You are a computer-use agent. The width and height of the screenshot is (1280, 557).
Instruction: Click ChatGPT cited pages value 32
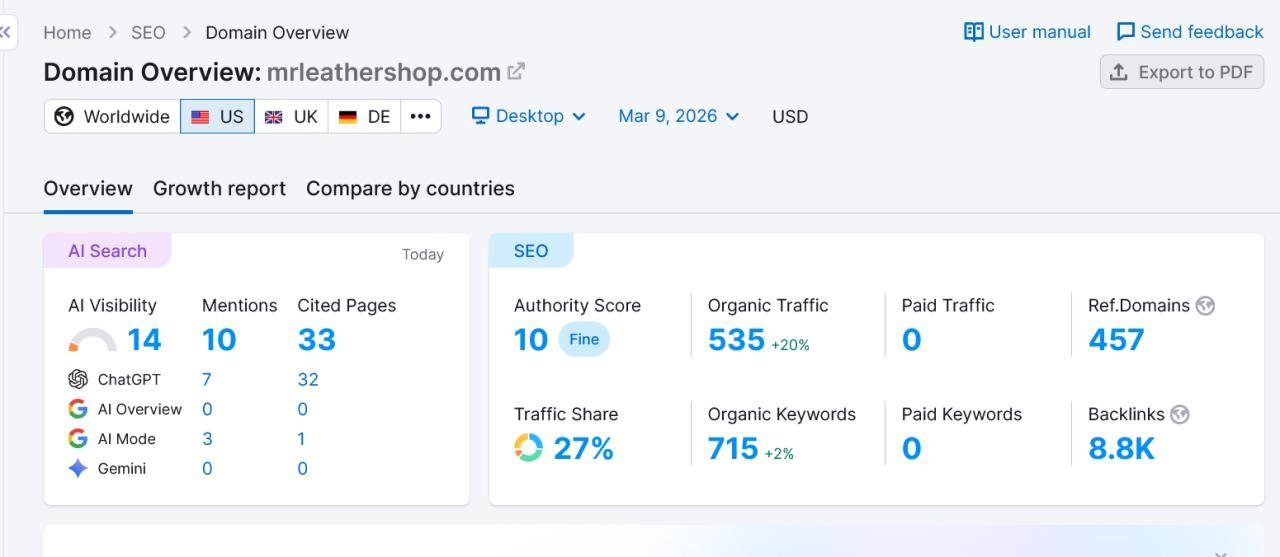[308, 379]
